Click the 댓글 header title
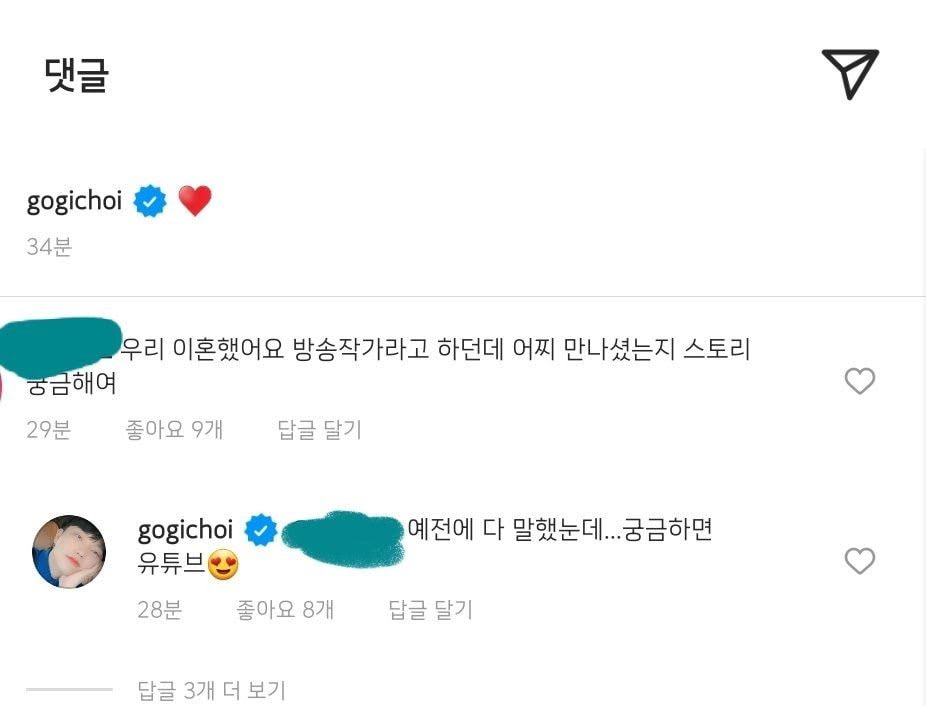The width and height of the screenshot is (926, 706). coord(77,75)
